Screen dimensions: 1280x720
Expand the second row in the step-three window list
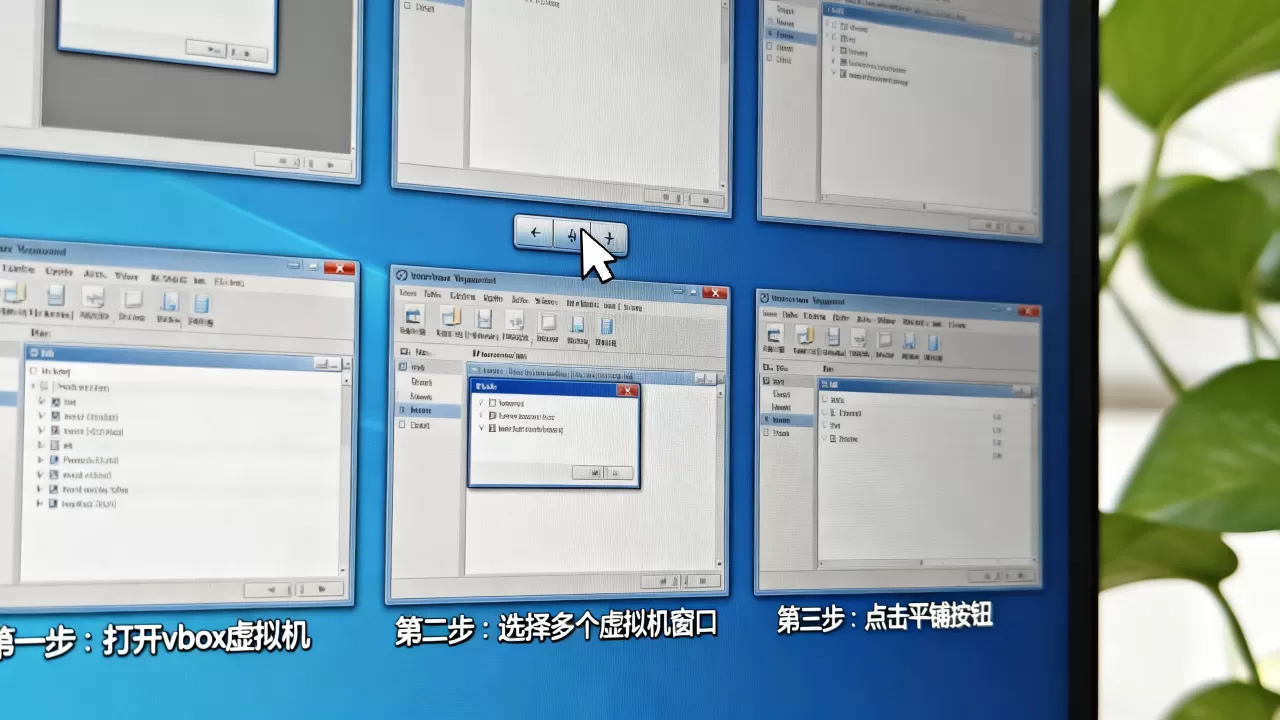coord(824,412)
